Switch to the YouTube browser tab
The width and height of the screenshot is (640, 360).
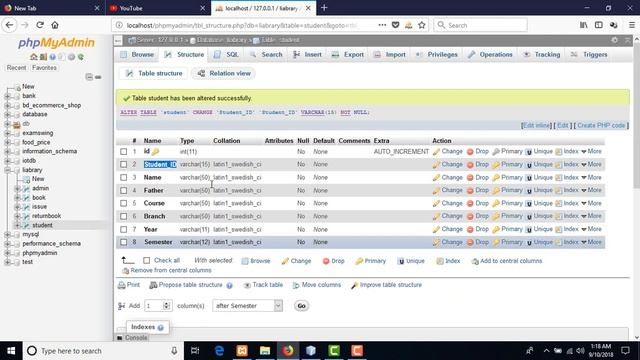tap(158, 8)
